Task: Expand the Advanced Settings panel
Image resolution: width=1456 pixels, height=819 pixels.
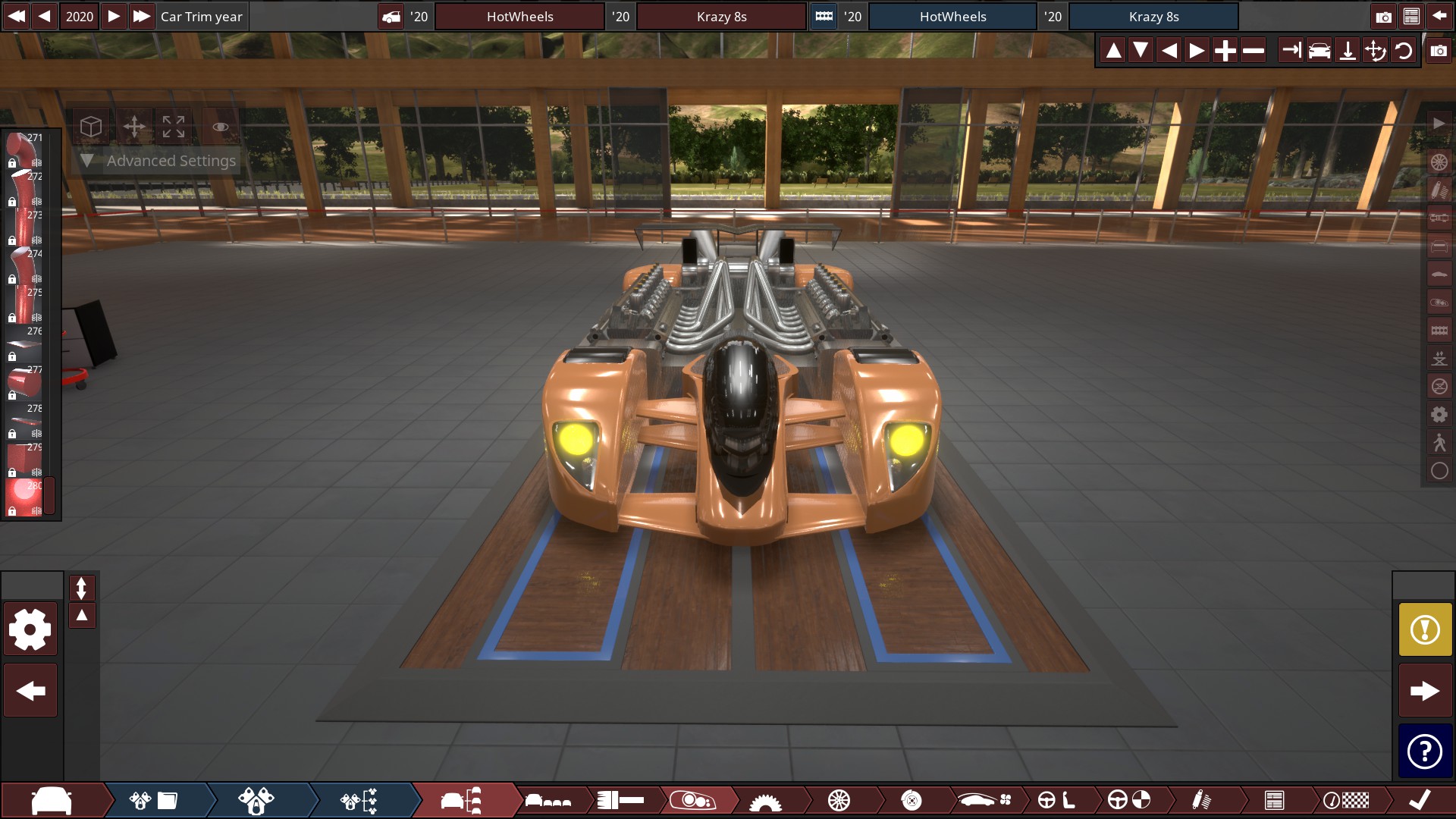Action: (x=87, y=161)
